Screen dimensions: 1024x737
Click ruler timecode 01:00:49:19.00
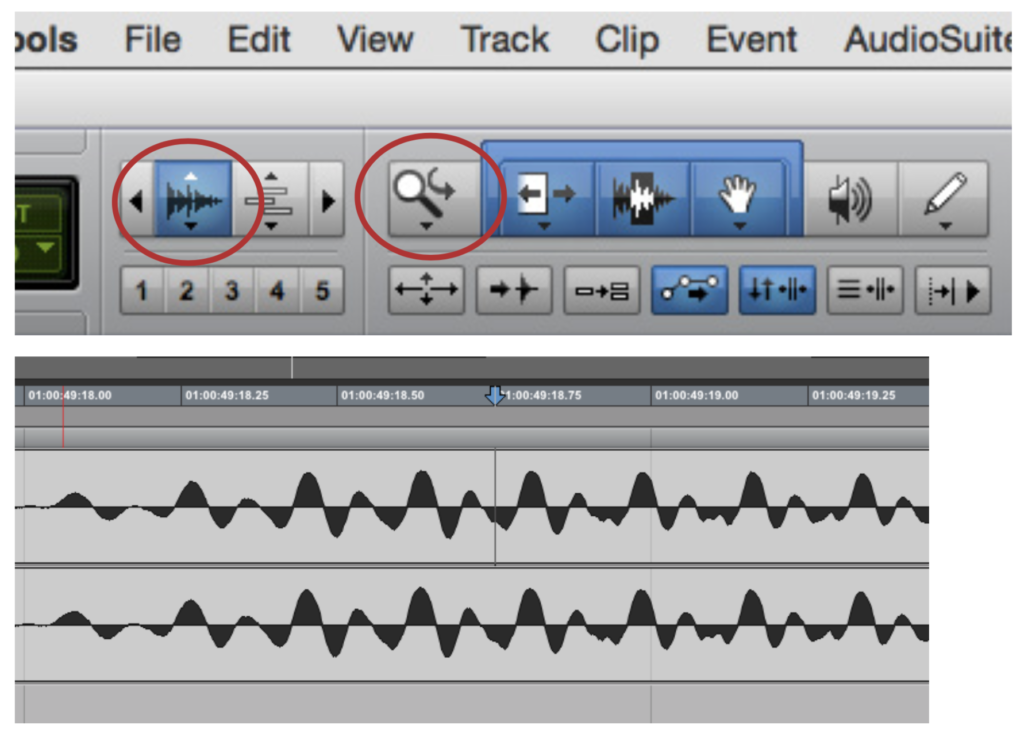[x=697, y=395]
